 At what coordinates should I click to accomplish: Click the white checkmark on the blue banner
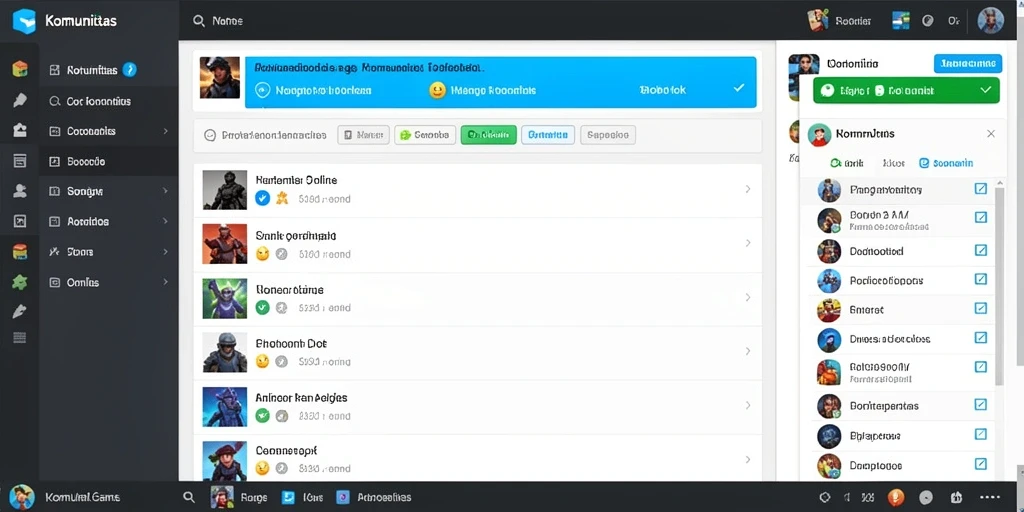coord(739,88)
